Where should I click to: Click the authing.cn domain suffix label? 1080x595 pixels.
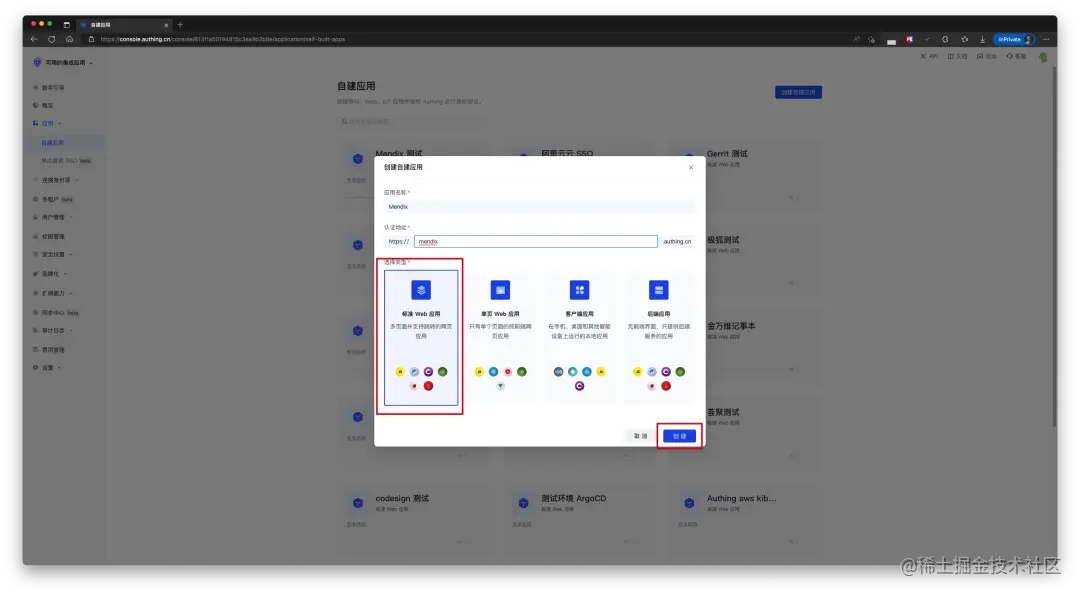point(677,242)
